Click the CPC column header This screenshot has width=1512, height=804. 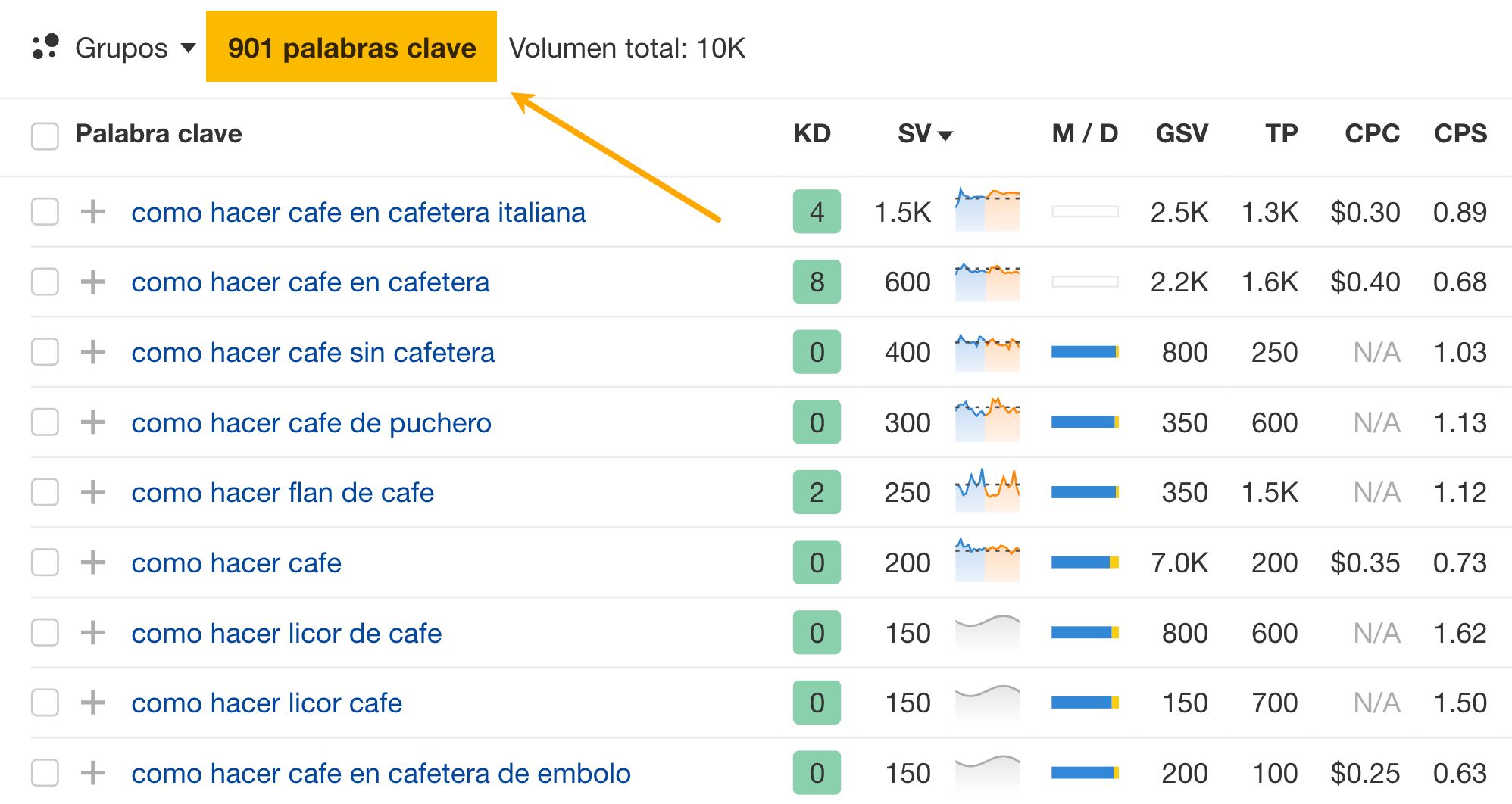pos(1372,134)
